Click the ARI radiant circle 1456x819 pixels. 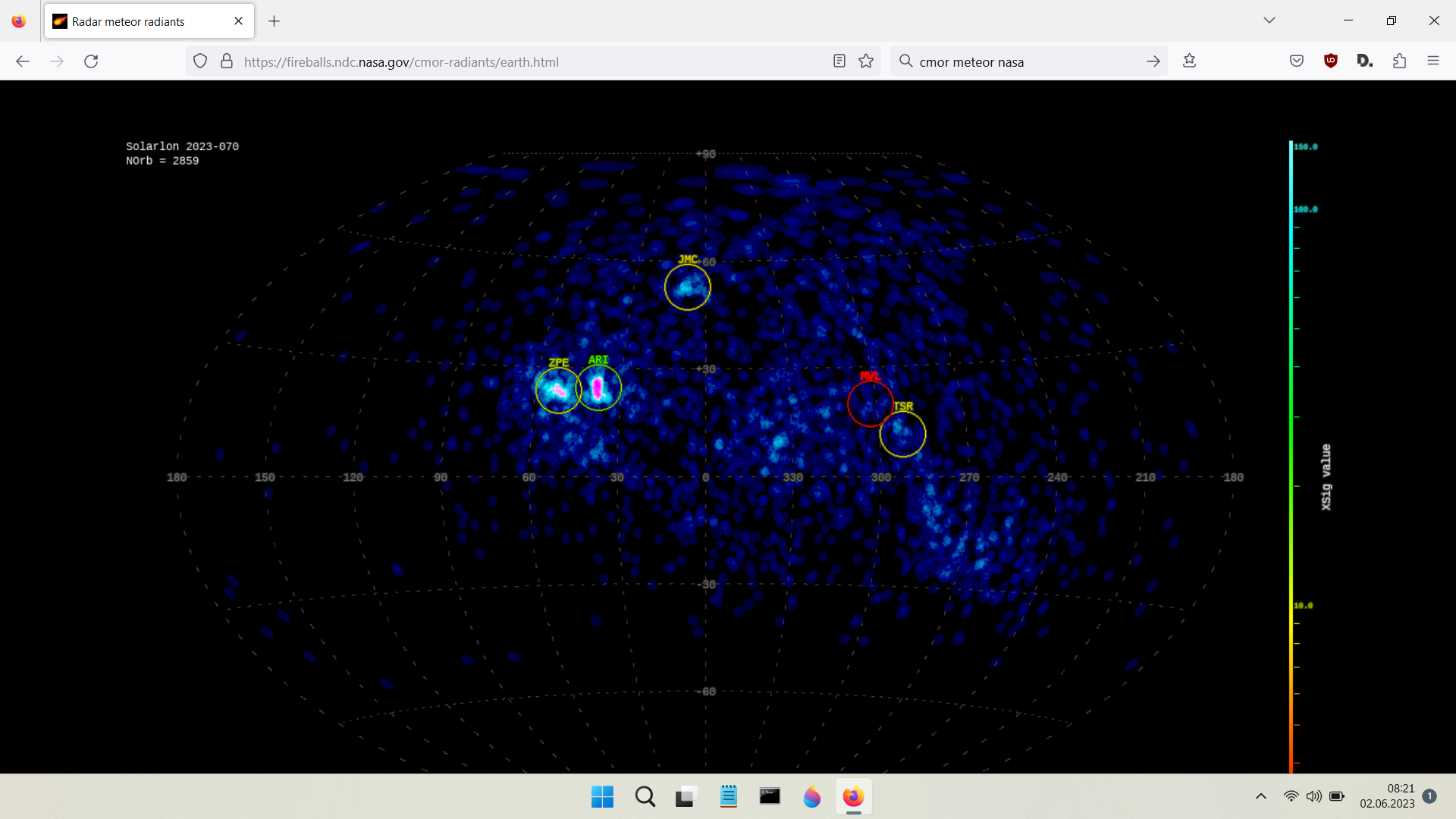coord(598,388)
